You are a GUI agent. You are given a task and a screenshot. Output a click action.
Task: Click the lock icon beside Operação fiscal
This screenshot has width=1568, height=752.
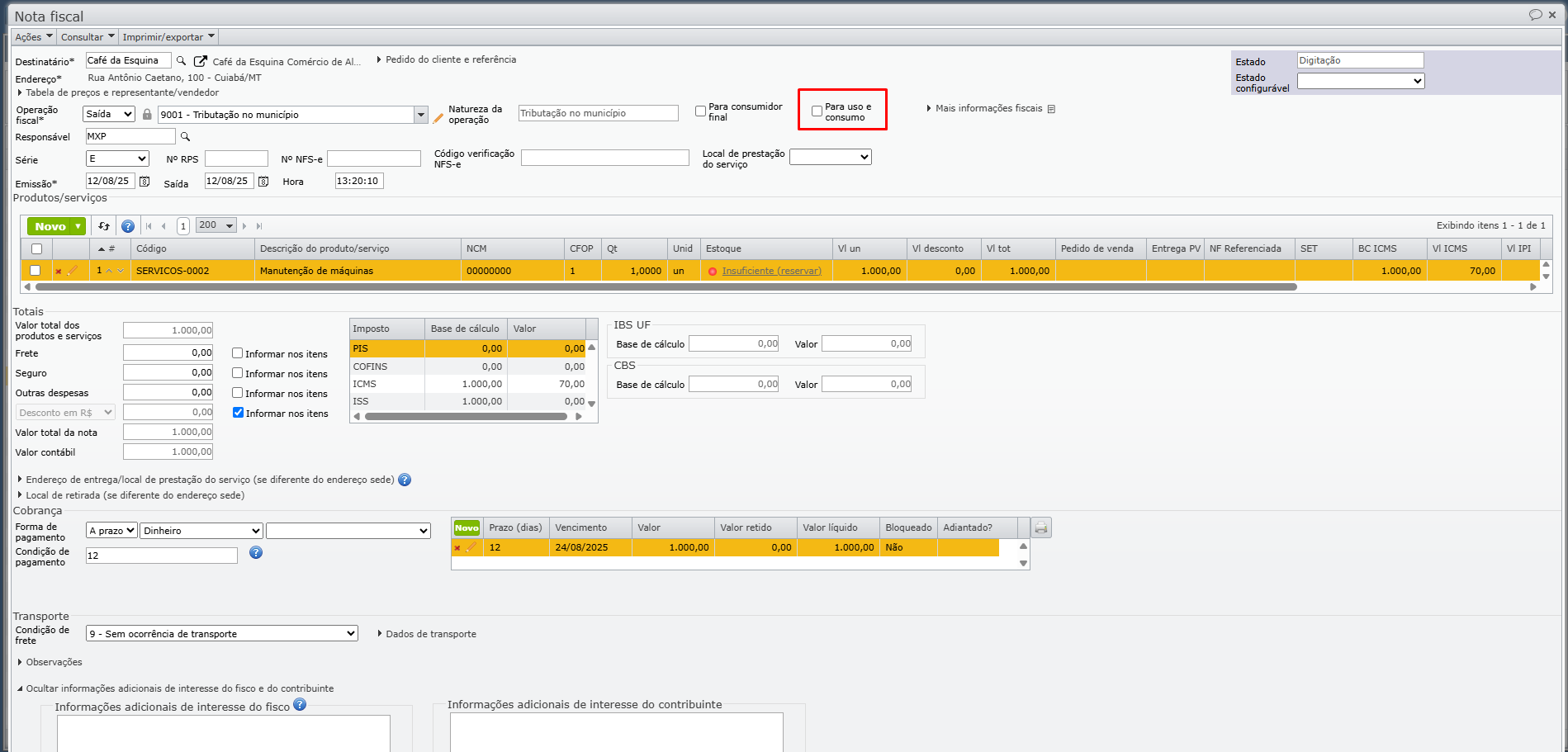147,114
